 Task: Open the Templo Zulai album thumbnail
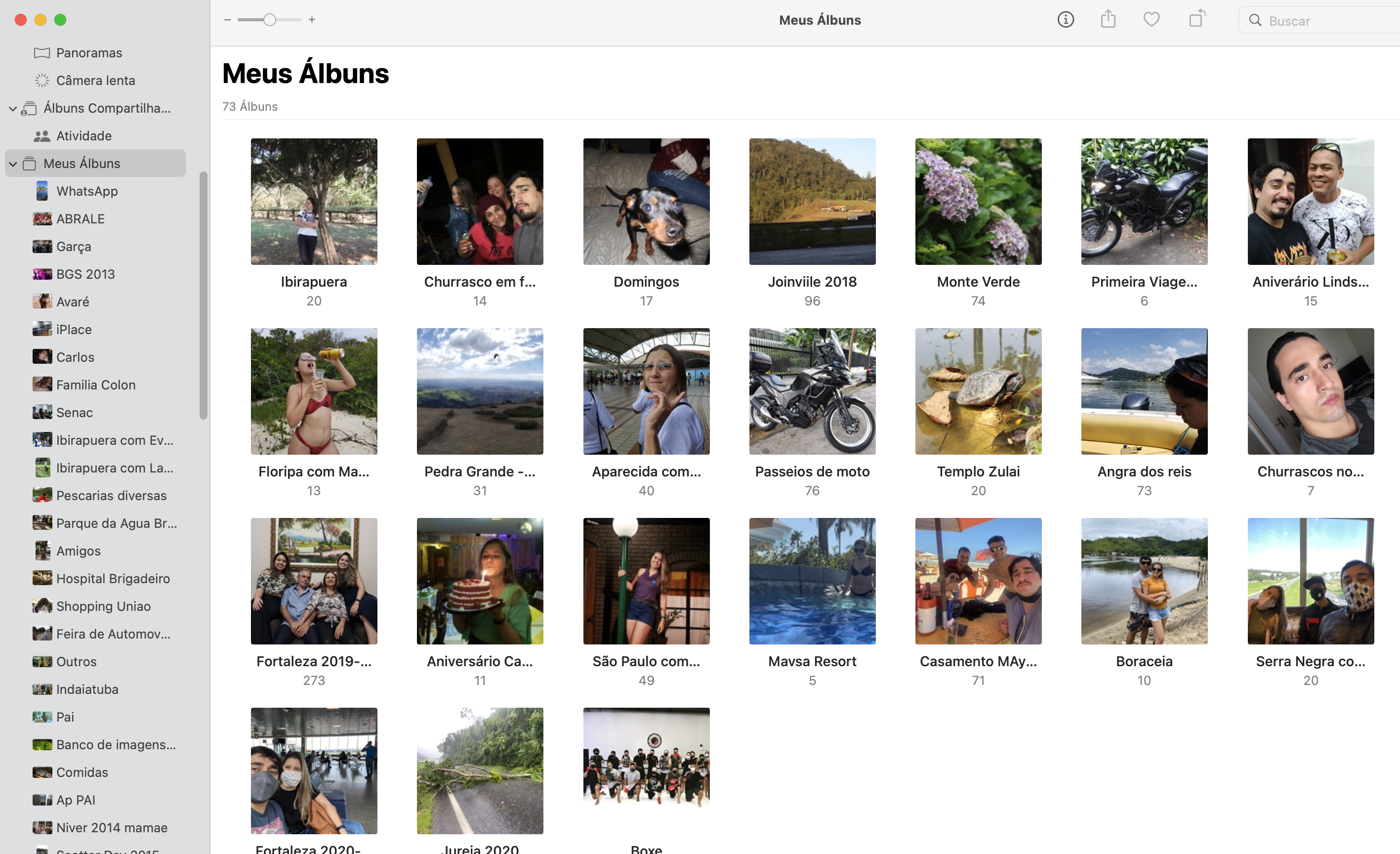tap(978, 391)
